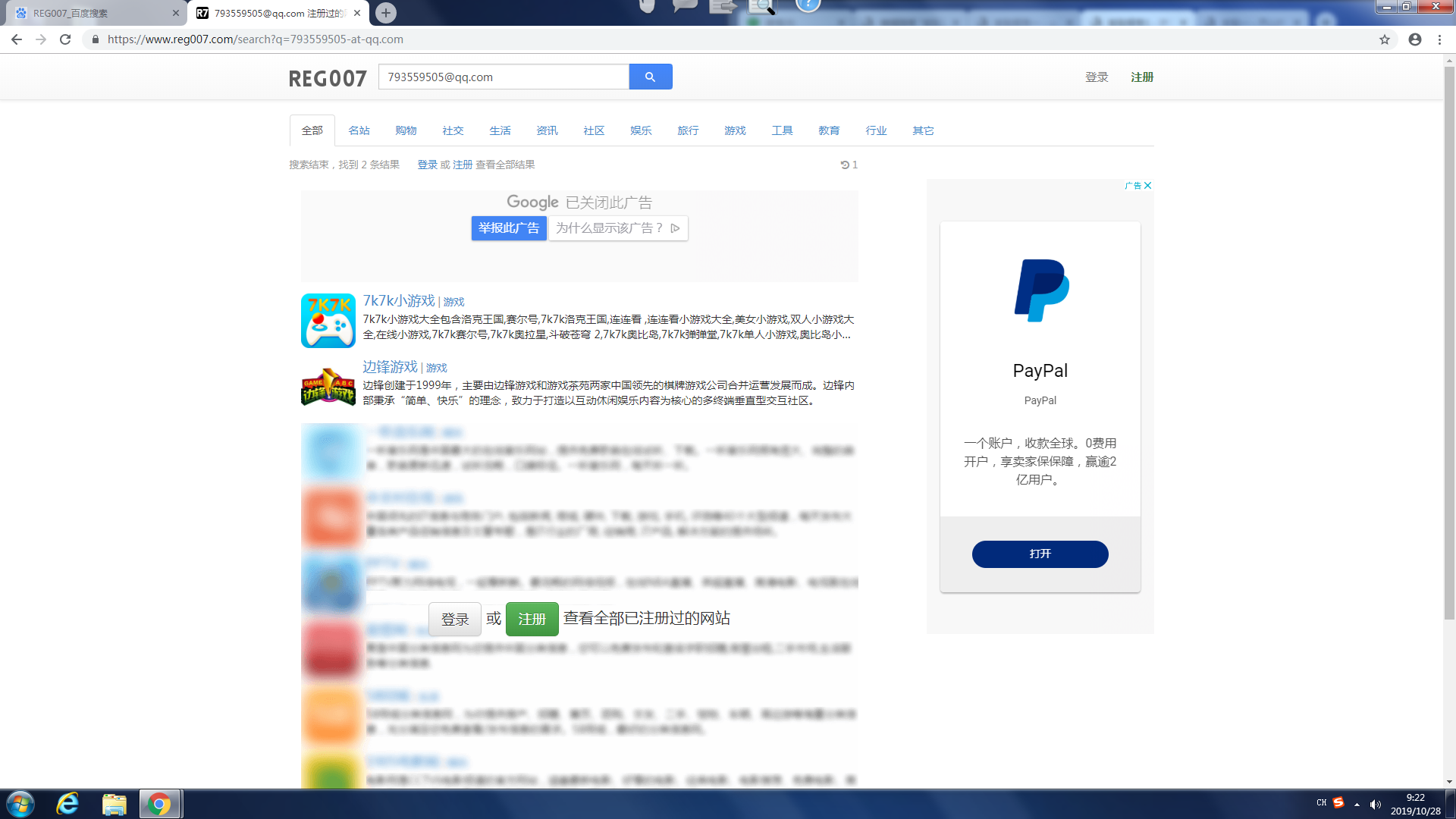
Task: Click the blue search magnifier button
Action: pos(650,77)
